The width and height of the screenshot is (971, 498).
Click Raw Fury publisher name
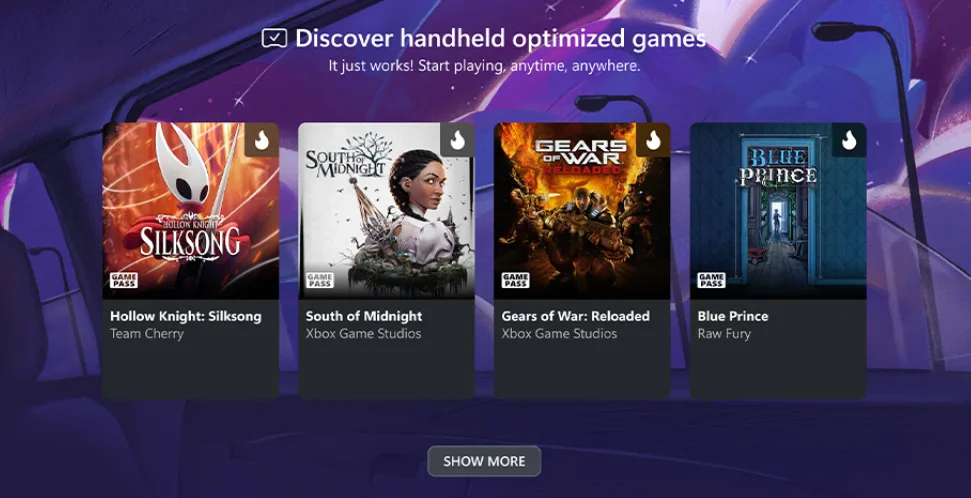click(724, 334)
